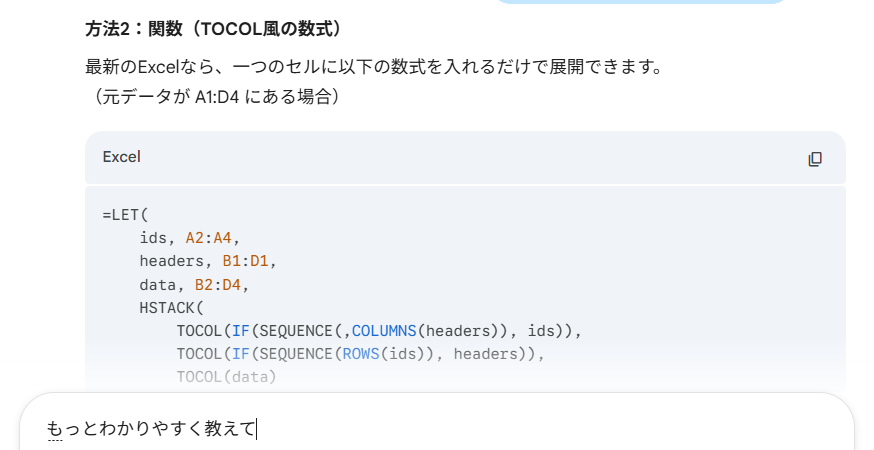
Task: Click the B2:D4 range in code
Action: point(218,284)
